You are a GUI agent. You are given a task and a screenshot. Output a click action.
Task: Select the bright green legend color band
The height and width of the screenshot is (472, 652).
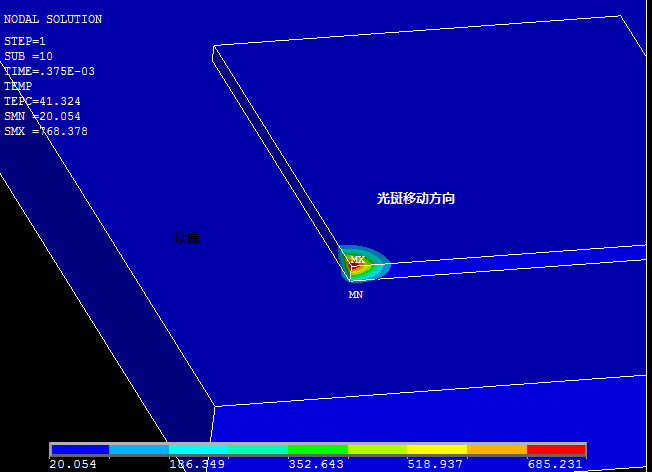point(318,450)
